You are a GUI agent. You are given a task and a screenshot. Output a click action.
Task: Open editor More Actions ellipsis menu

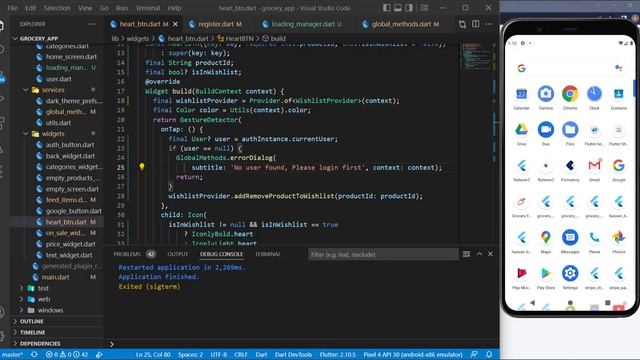click(x=489, y=24)
